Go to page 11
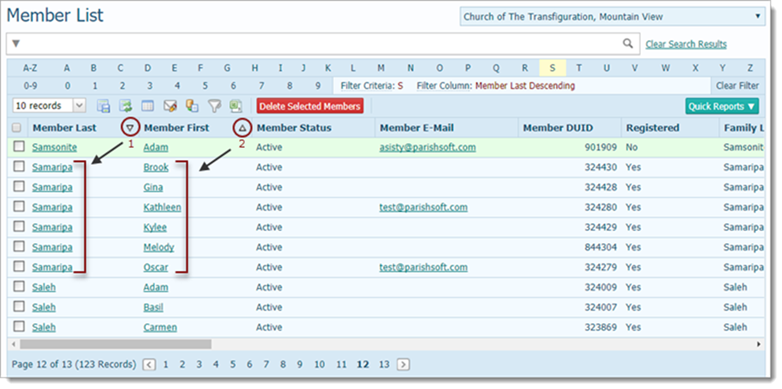Screen dimensions: 782x389 tap(341, 365)
